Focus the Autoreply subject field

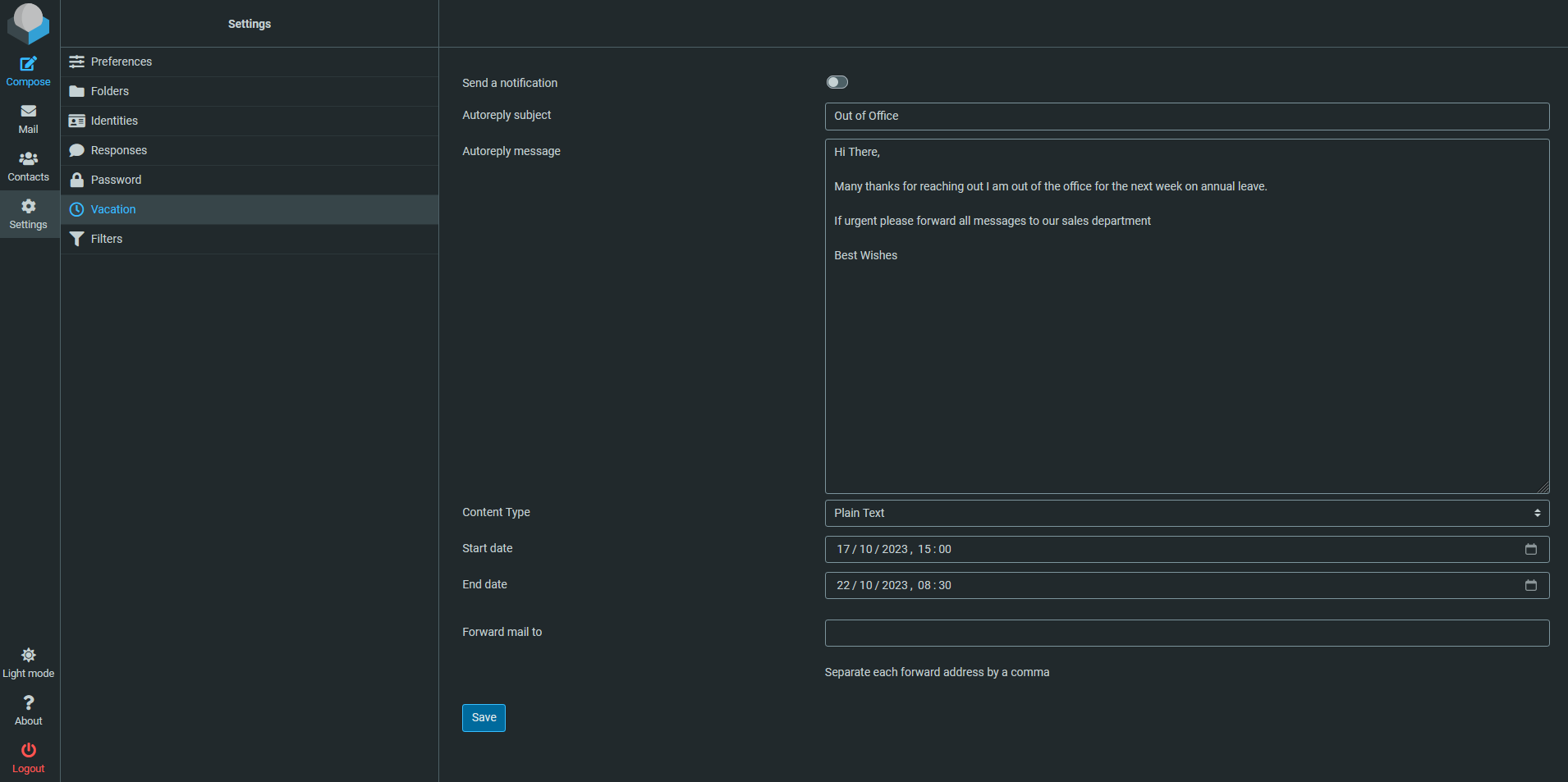pos(1186,116)
